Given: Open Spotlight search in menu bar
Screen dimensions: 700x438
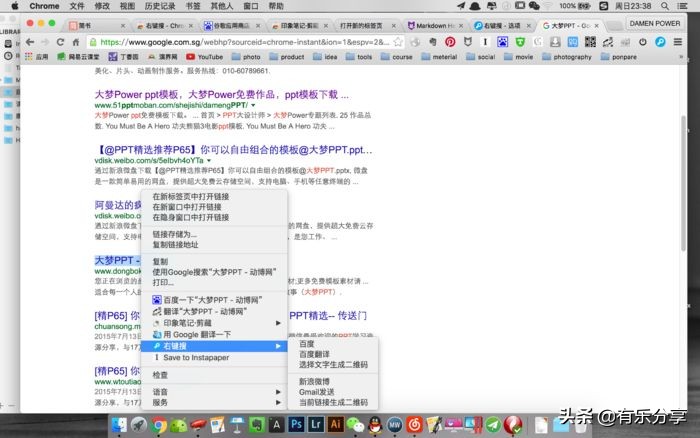Looking at the screenshot, I should point(665,6).
